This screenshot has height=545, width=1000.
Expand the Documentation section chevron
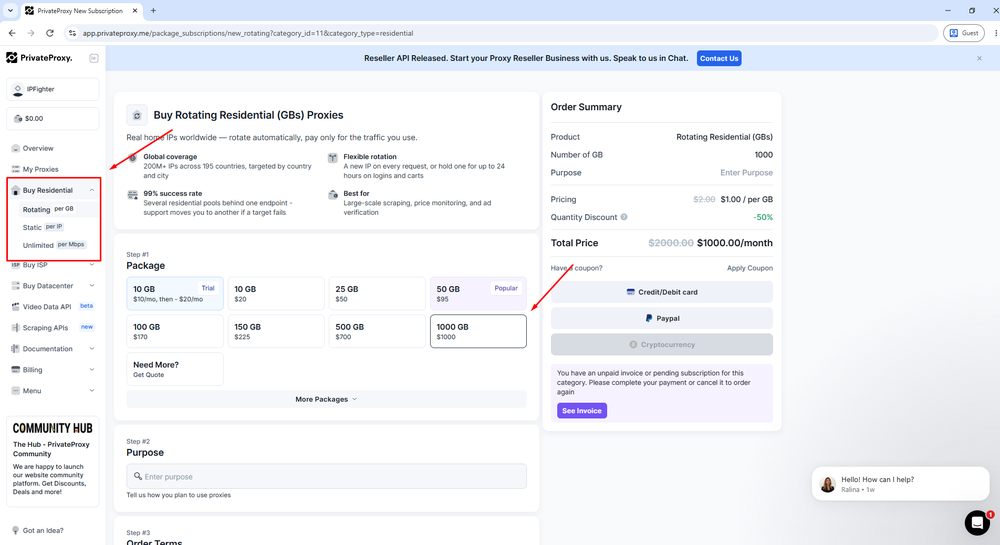click(92, 349)
